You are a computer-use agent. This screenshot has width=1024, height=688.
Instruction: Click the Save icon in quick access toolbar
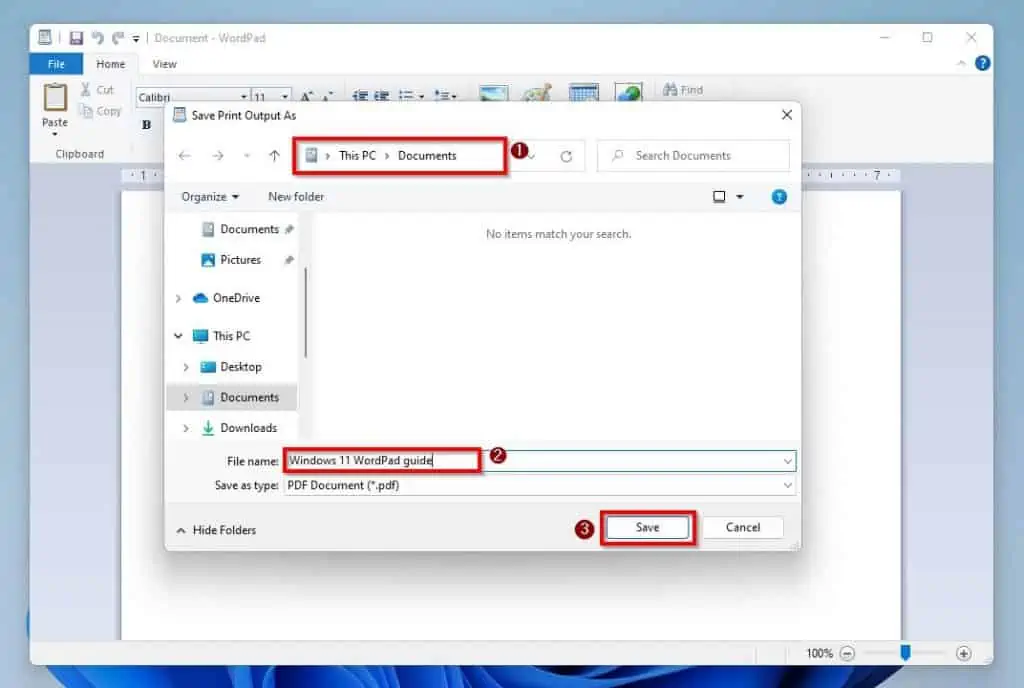[x=76, y=37]
